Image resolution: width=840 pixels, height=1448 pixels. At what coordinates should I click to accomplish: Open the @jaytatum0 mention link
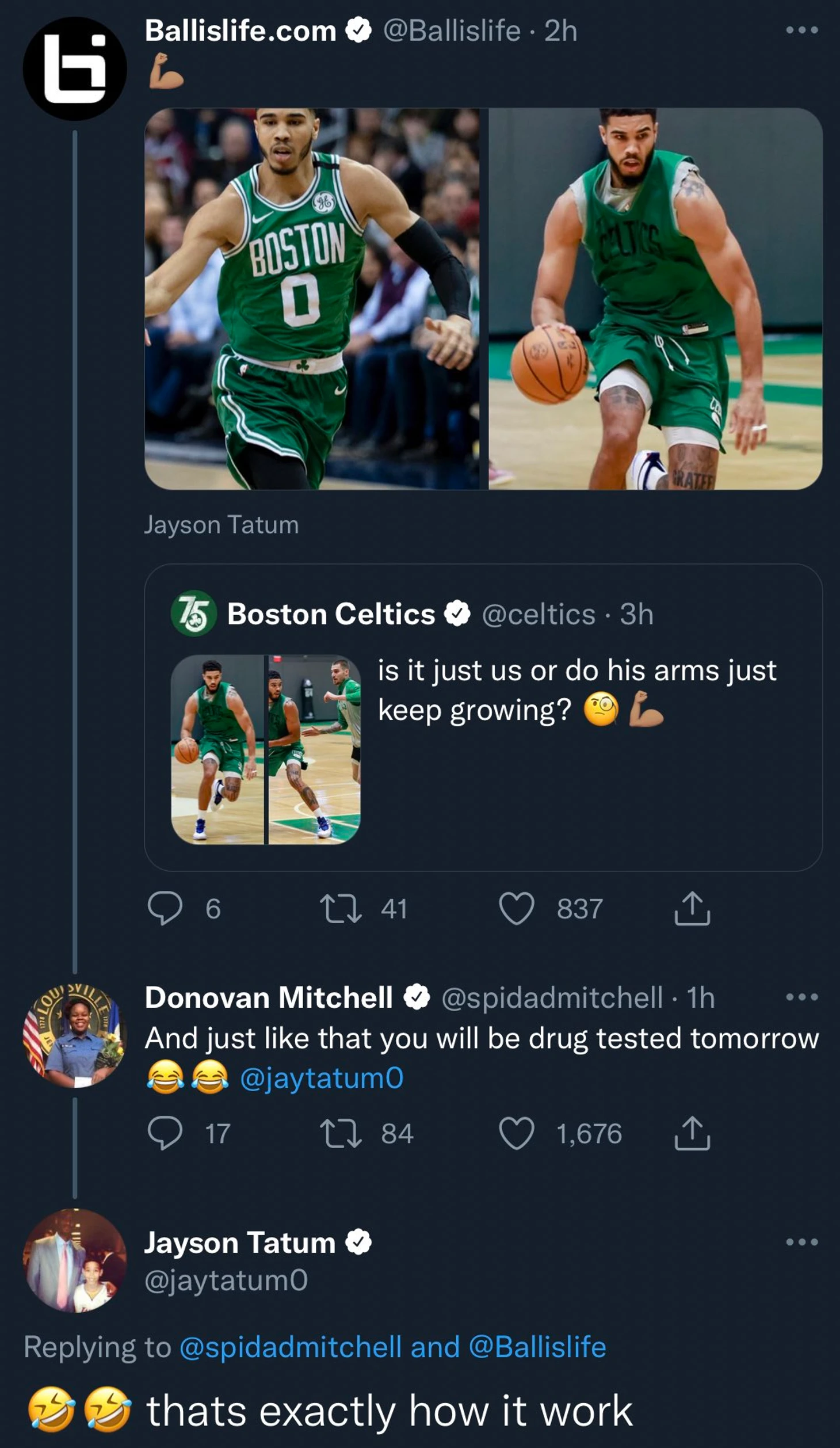click(x=322, y=1078)
